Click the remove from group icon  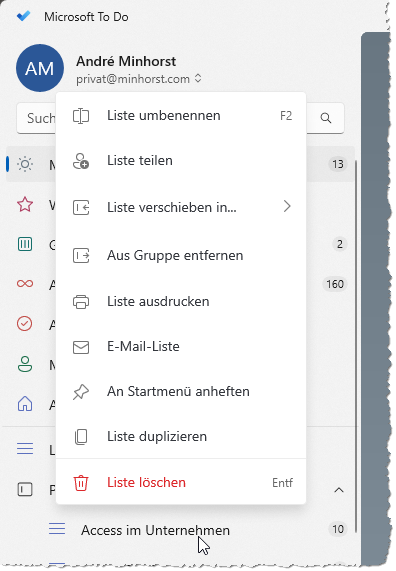pos(81,256)
